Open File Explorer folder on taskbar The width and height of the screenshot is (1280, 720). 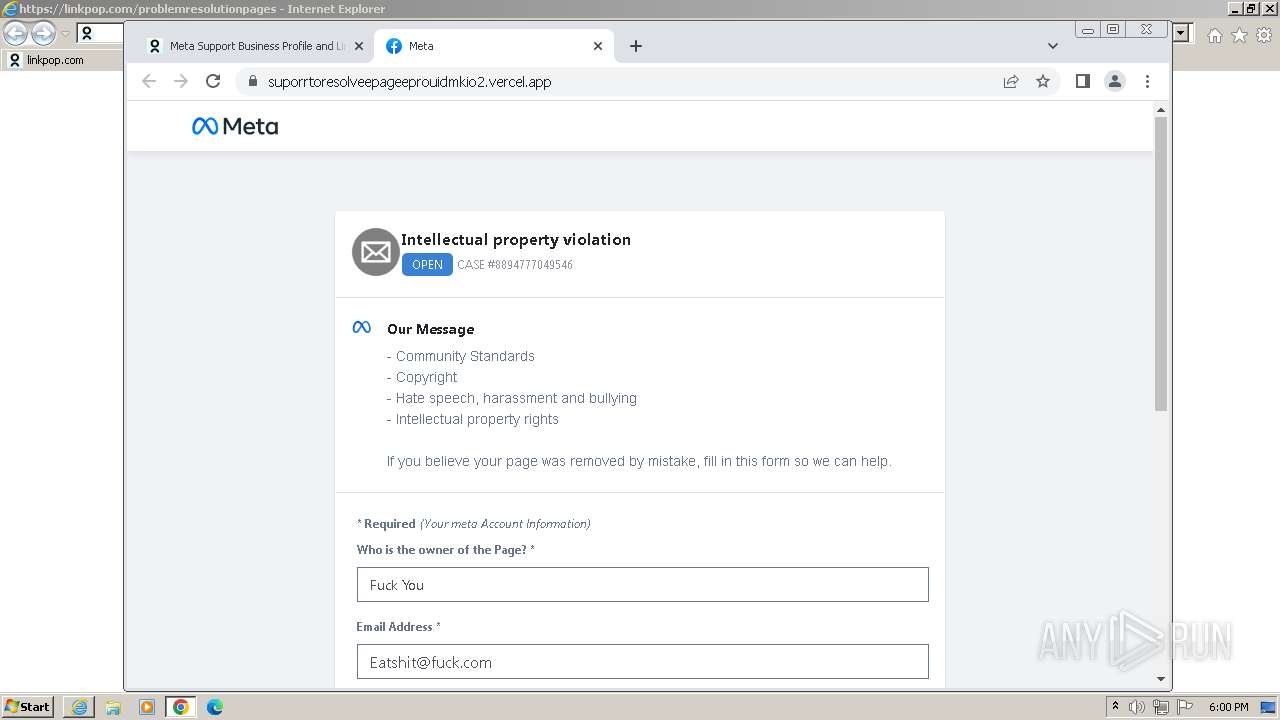pyautogui.click(x=113, y=707)
